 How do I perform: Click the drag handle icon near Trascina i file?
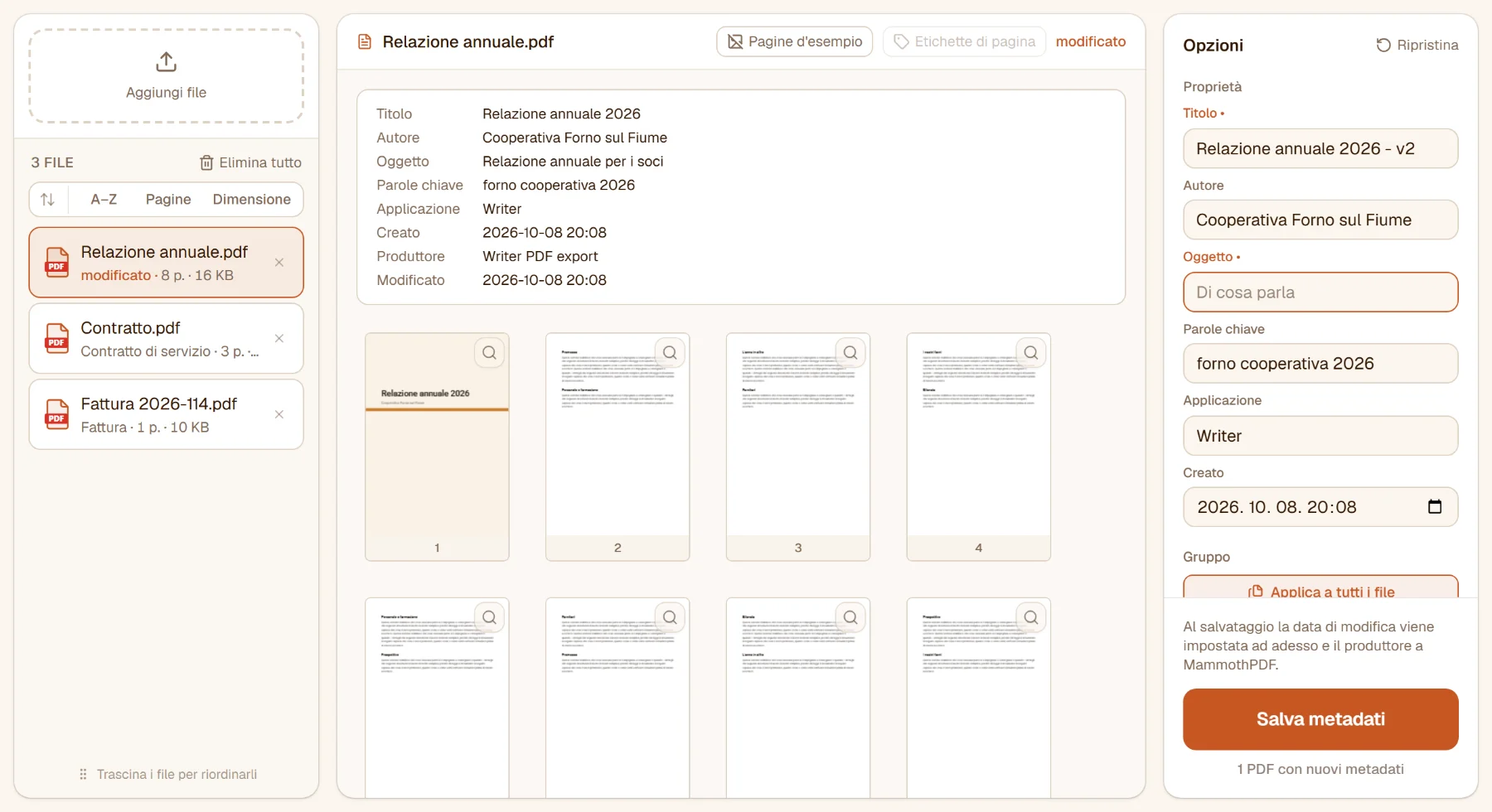[83, 774]
